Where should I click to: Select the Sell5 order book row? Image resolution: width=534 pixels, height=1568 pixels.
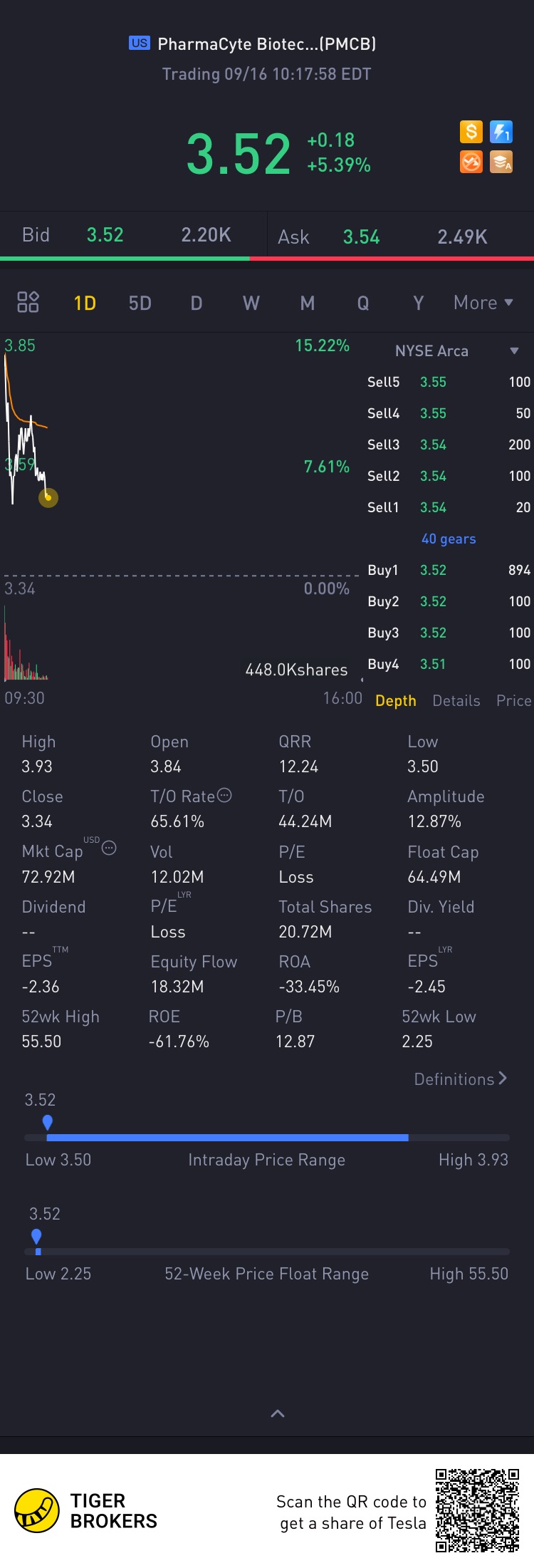click(x=449, y=382)
